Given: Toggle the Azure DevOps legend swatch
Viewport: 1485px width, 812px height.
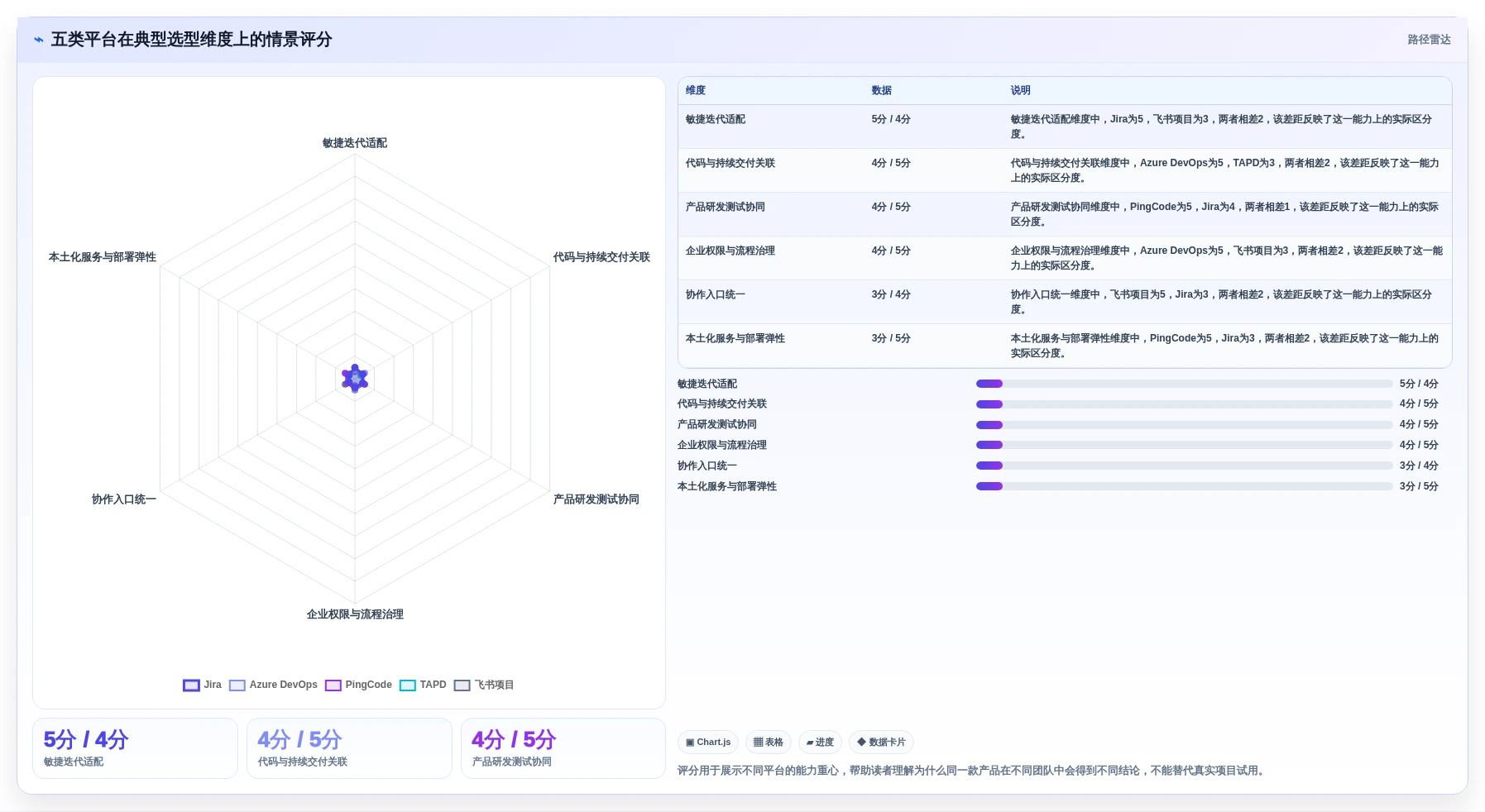Looking at the screenshot, I should pyautogui.click(x=237, y=685).
